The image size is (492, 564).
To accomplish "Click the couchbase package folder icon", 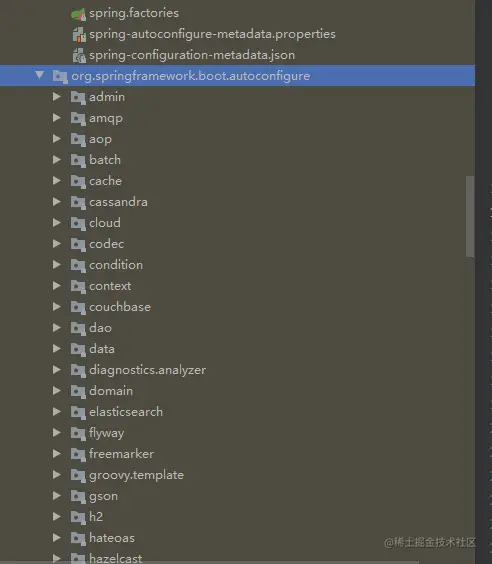I will click(x=78, y=308).
